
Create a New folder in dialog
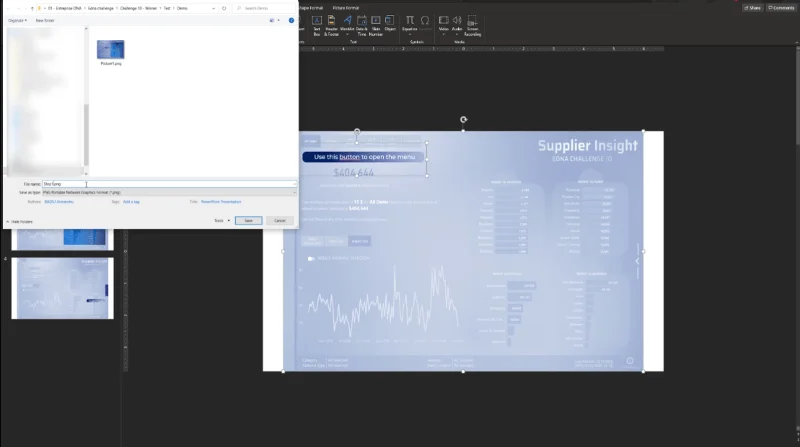(45, 20)
